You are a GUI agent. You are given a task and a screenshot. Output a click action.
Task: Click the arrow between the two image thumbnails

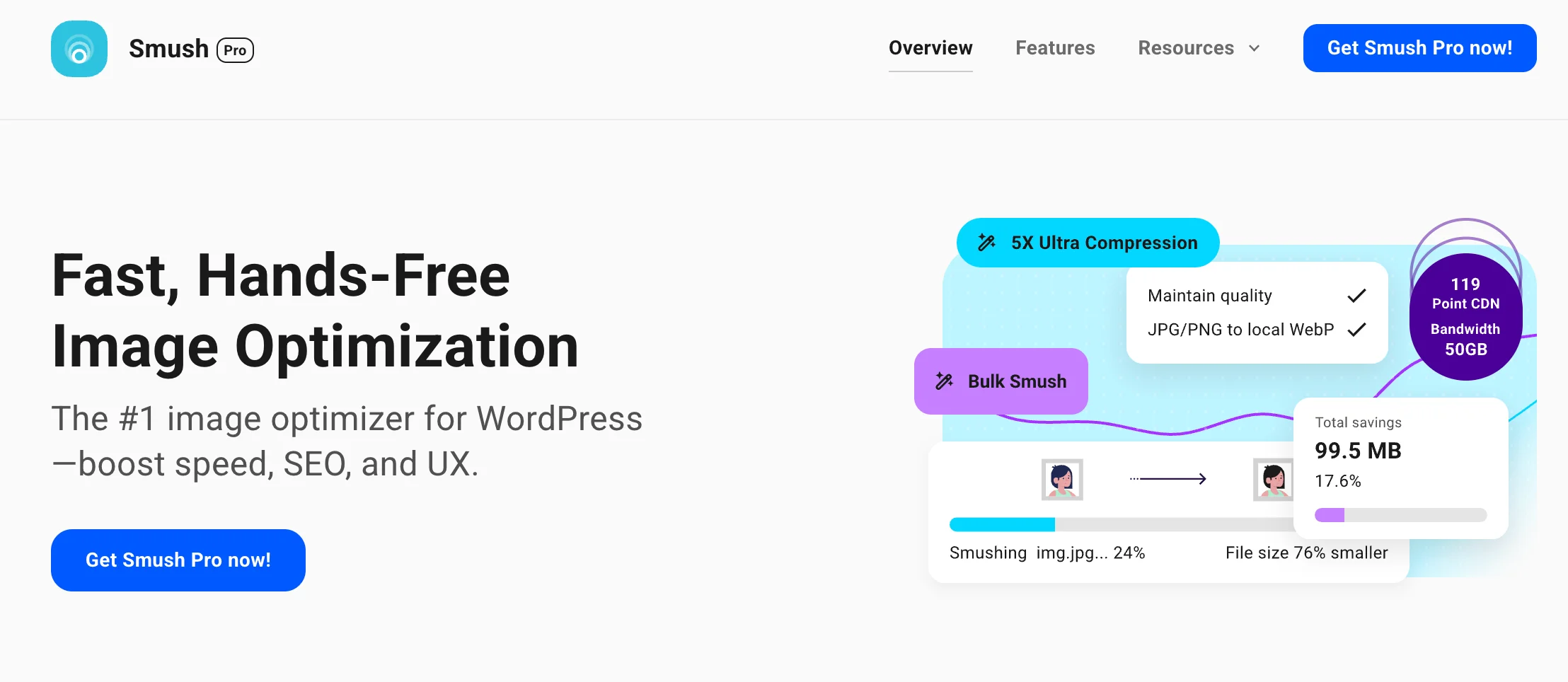pos(1169,478)
